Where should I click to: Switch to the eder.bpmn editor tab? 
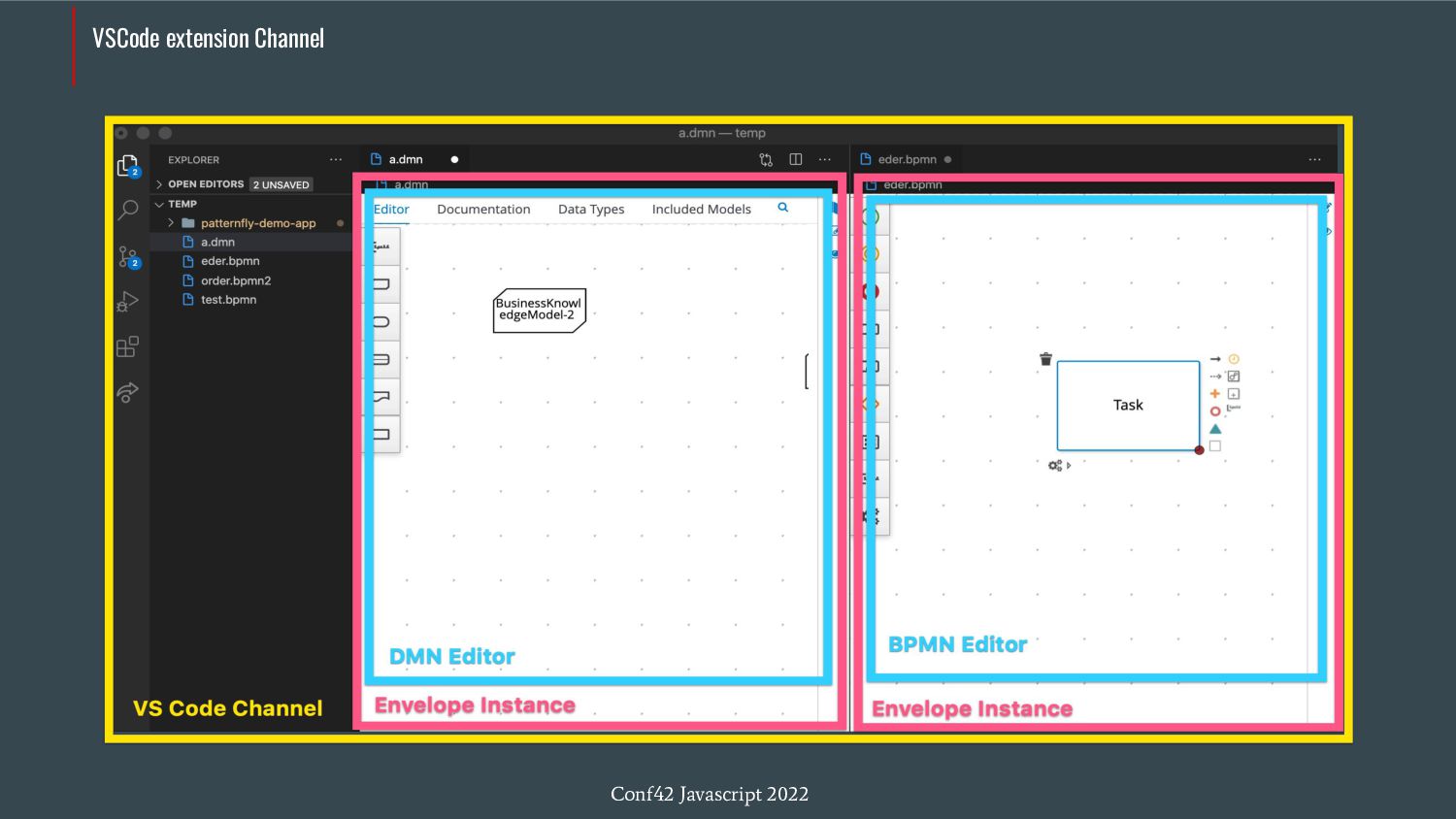pyautogui.click(x=907, y=159)
